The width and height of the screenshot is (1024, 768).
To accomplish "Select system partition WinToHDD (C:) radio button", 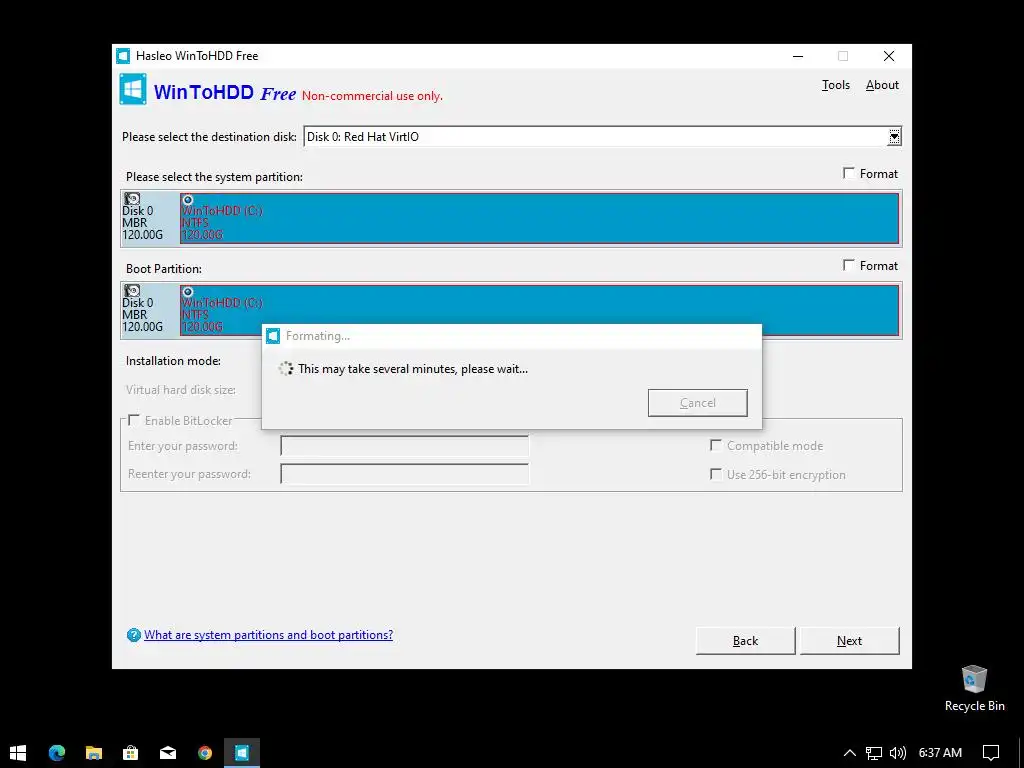I will [188, 200].
